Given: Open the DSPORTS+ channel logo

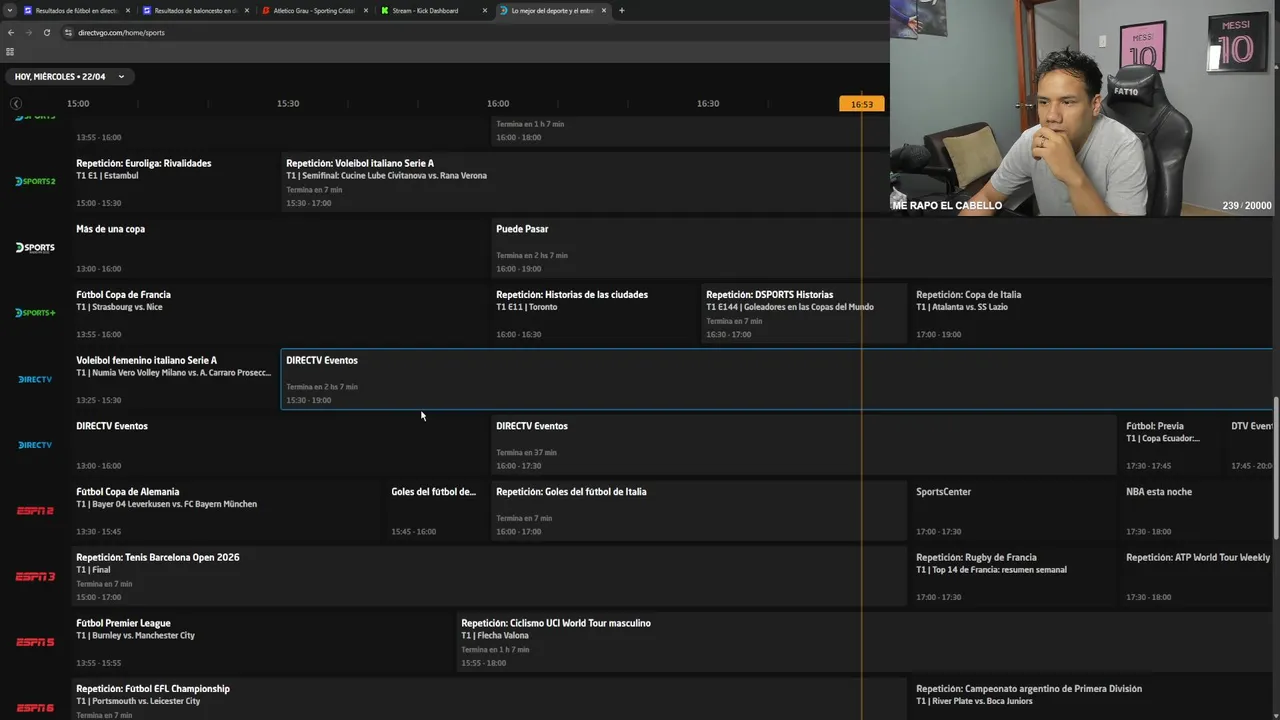Looking at the screenshot, I should (35, 313).
